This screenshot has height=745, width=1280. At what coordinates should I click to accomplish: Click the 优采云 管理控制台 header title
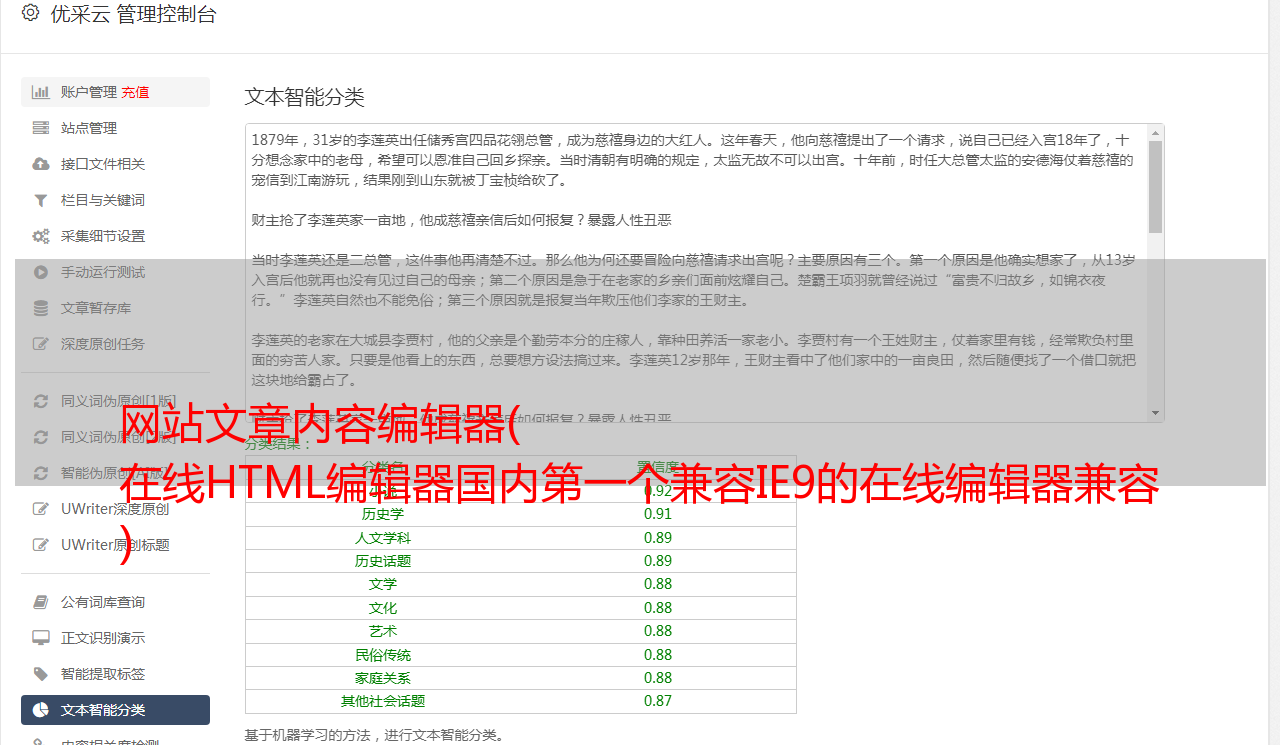coord(133,14)
